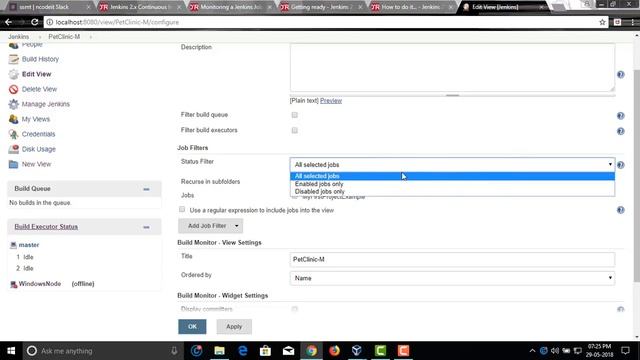Click the My Views icon
Image resolution: width=640 pixels, height=360 pixels.
tap(13, 119)
